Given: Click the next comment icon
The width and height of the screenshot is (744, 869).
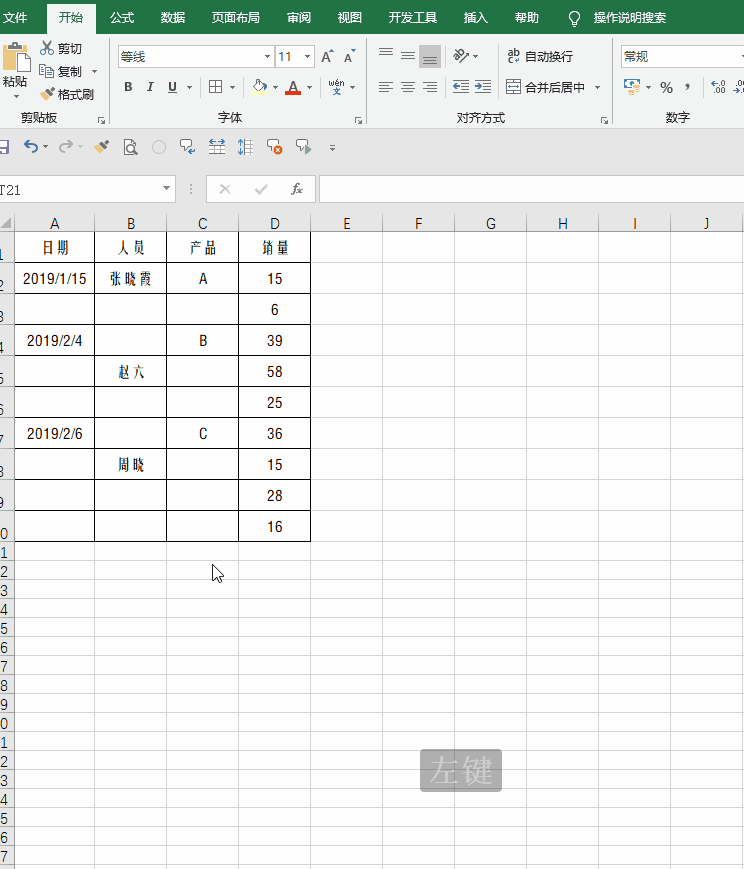Looking at the screenshot, I should pos(304,147).
